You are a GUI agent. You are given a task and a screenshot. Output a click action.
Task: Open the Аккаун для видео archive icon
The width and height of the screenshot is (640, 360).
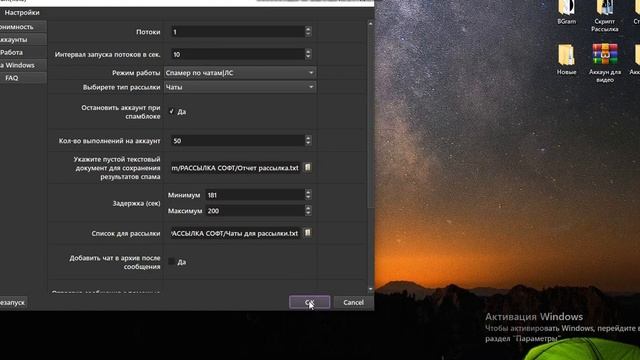(605, 62)
